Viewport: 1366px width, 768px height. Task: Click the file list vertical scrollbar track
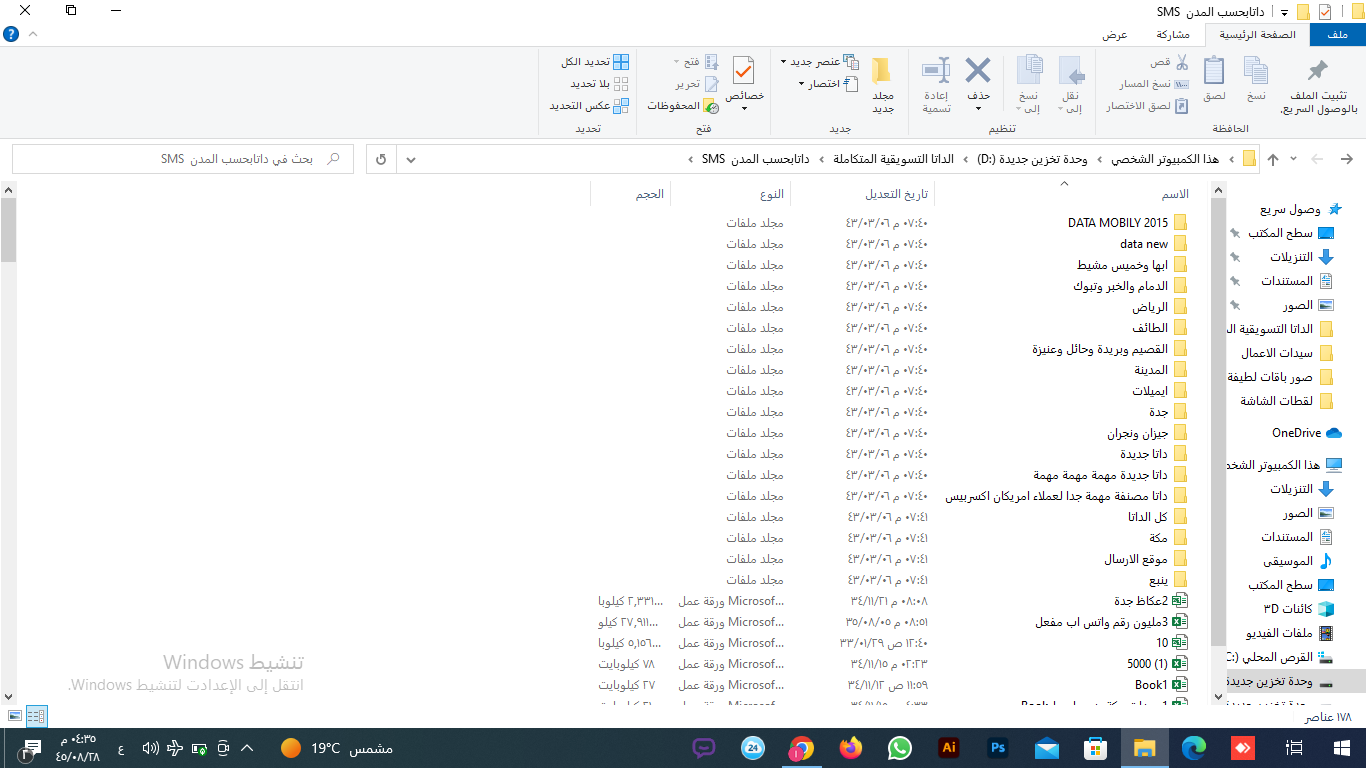[x=8, y=450]
